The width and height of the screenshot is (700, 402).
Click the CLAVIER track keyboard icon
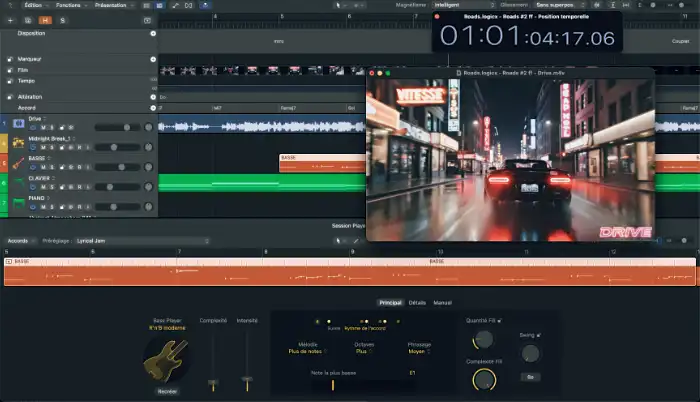pos(18,183)
